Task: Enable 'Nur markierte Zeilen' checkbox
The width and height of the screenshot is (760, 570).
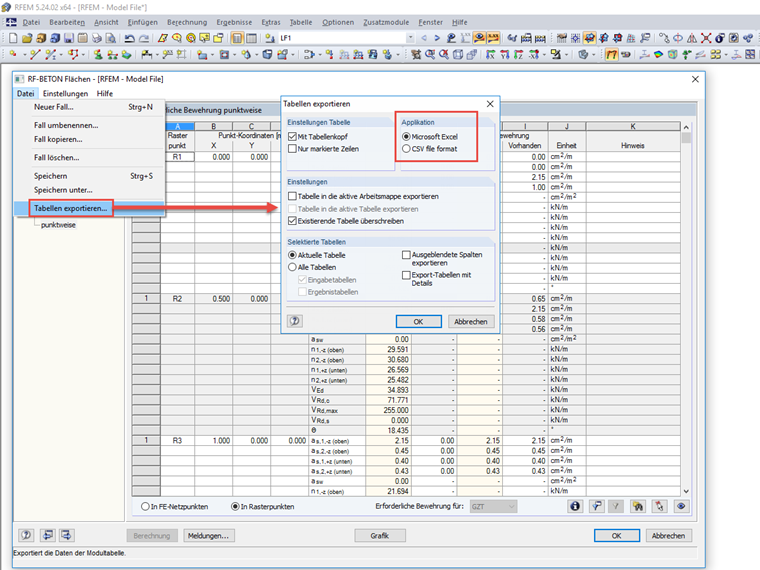Action: click(x=292, y=149)
